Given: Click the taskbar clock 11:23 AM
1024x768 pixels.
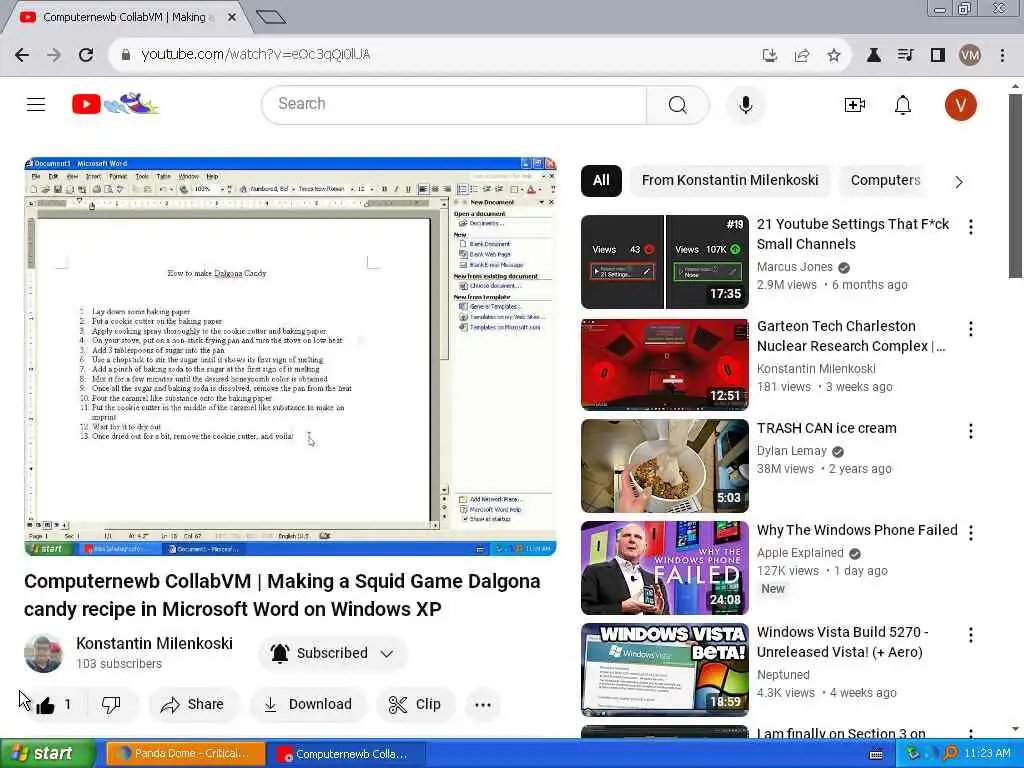Looking at the screenshot, I should click(987, 753).
